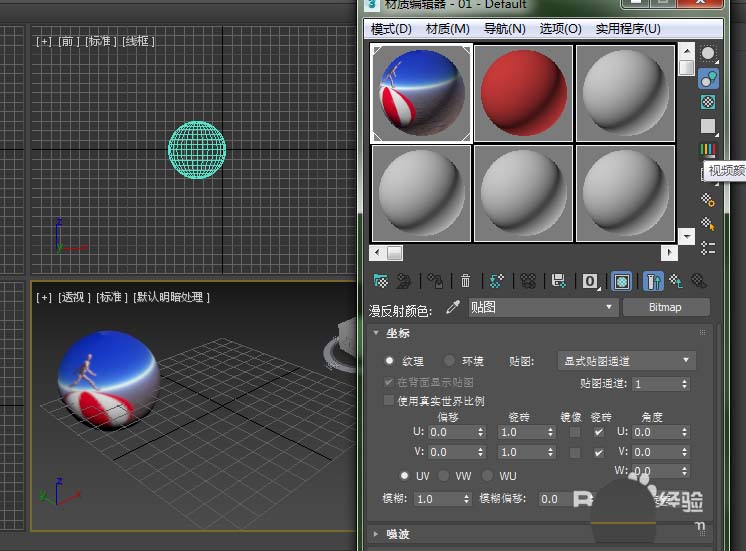Click the 模糊 value input field
The height and width of the screenshot is (551, 746).
click(x=434, y=498)
